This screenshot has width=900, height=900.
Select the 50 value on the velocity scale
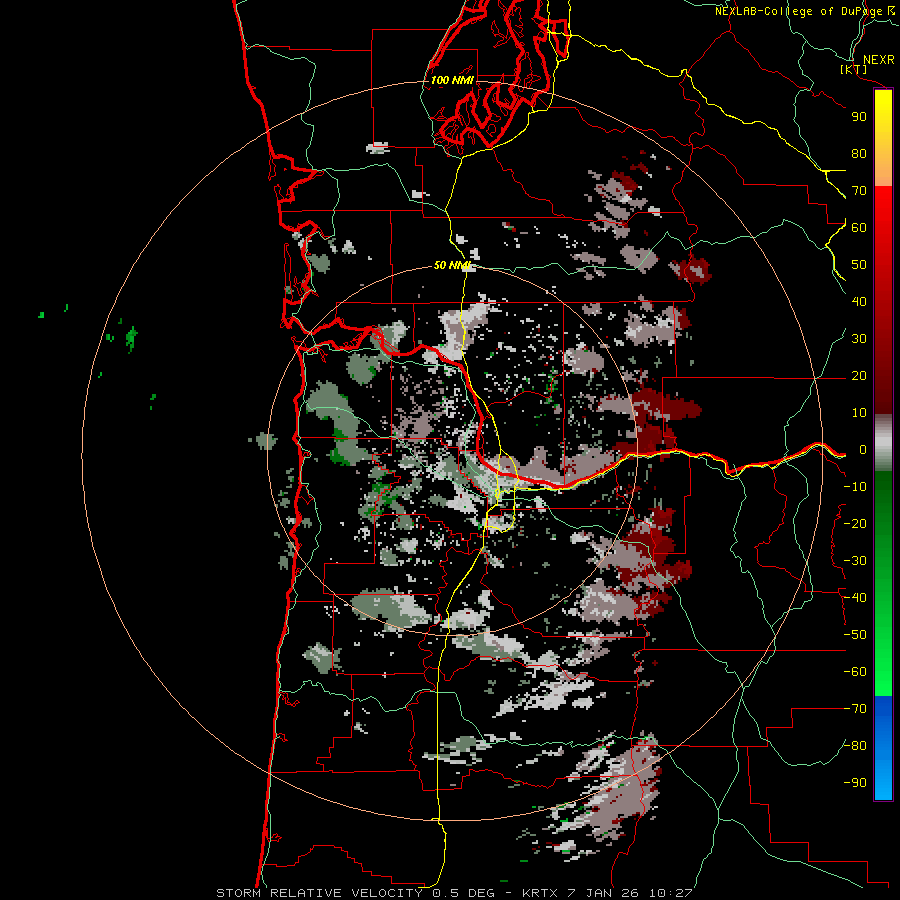[x=859, y=265]
